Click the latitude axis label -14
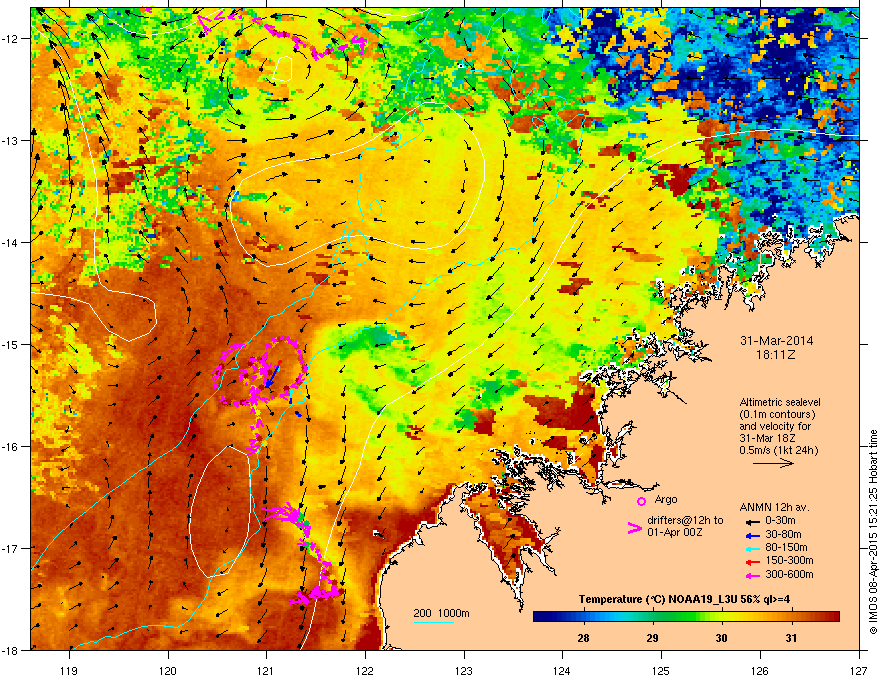The width and height of the screenshot is (880, 680). pyautogui.click(x=10, y=242)
